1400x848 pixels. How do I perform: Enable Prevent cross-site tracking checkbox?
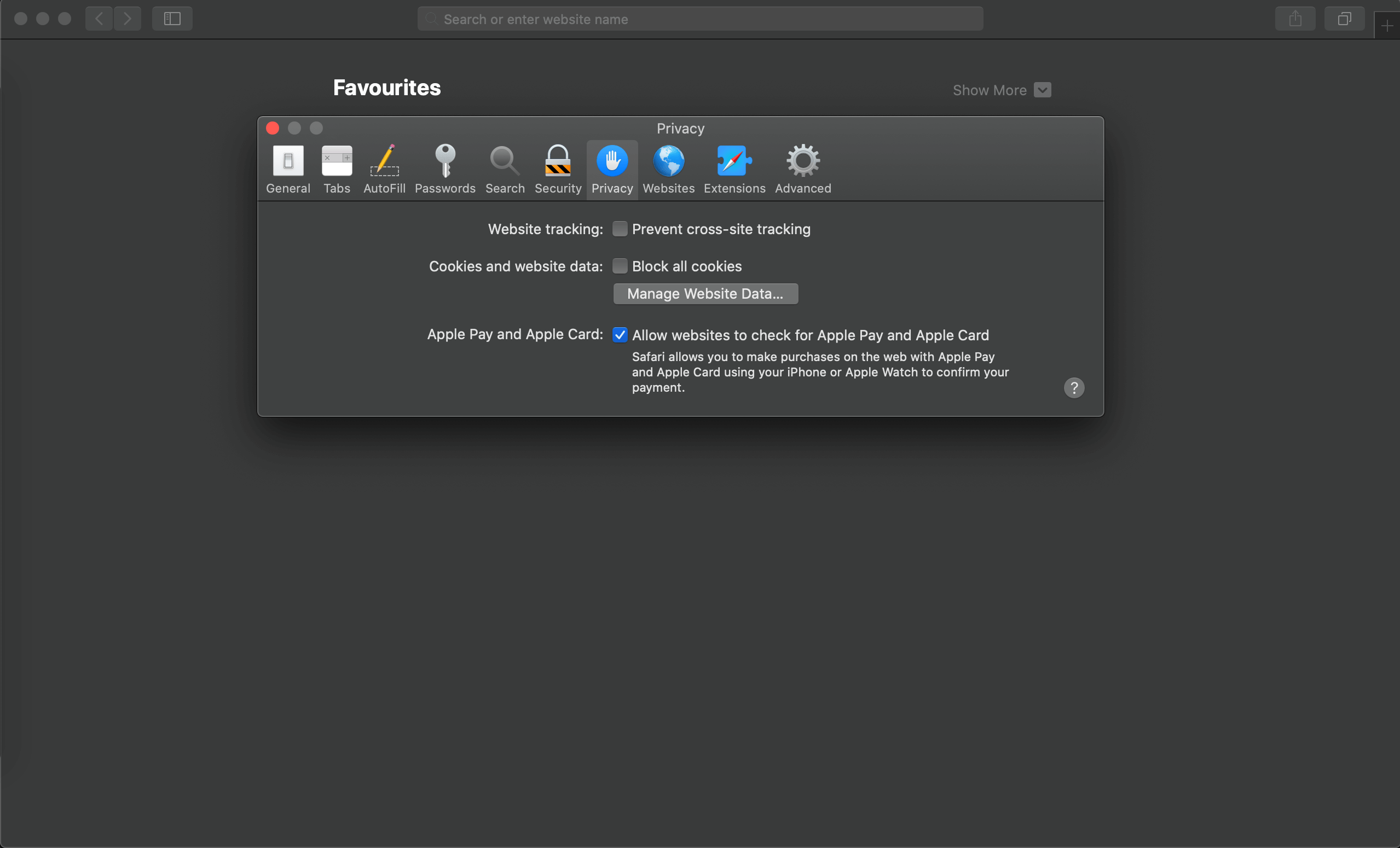coord(620,229)
